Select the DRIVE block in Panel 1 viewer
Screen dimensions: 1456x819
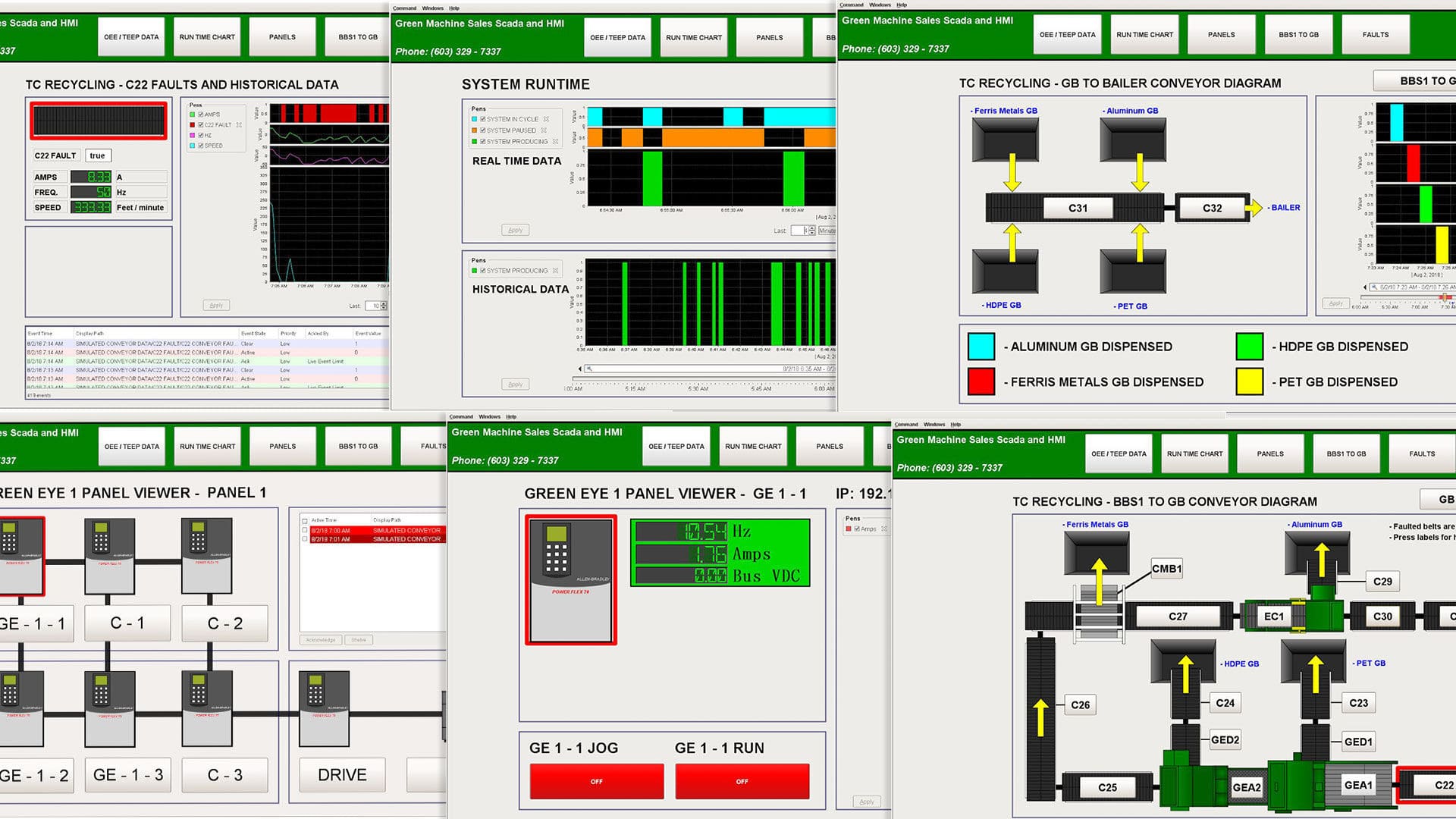point(342,775)
